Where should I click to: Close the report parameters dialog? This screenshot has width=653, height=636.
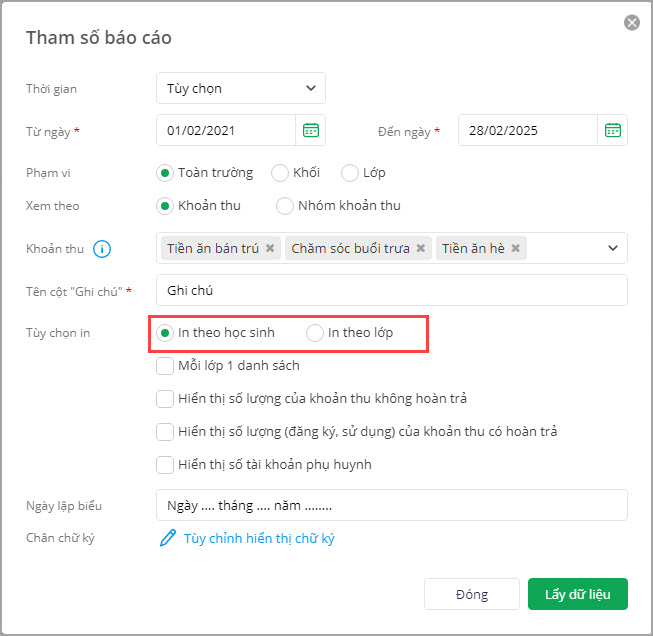631,22
